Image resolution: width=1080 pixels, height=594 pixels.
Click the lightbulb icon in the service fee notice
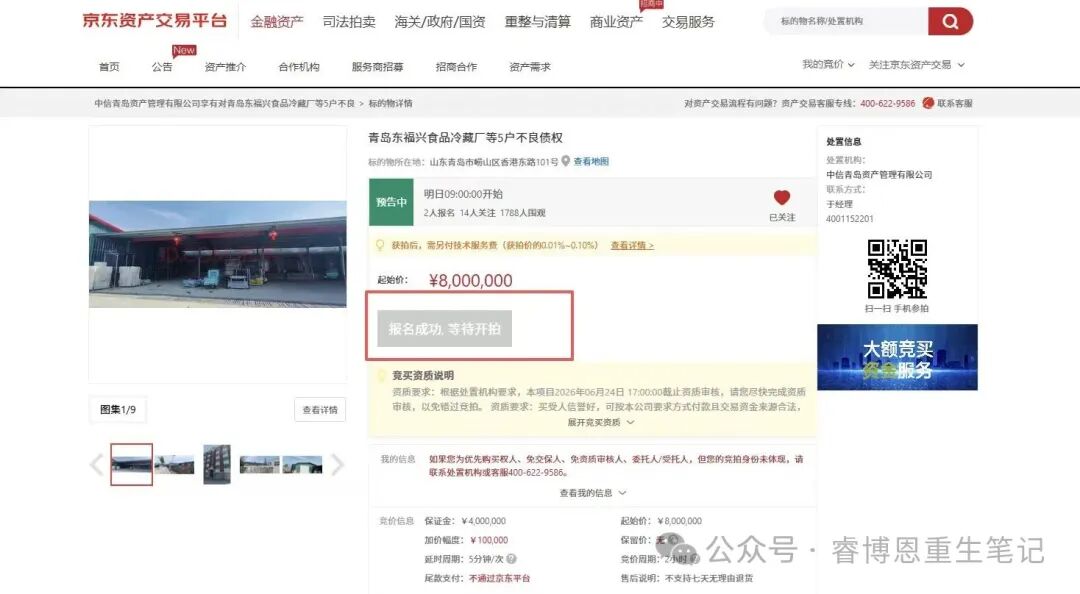point(380,245)
